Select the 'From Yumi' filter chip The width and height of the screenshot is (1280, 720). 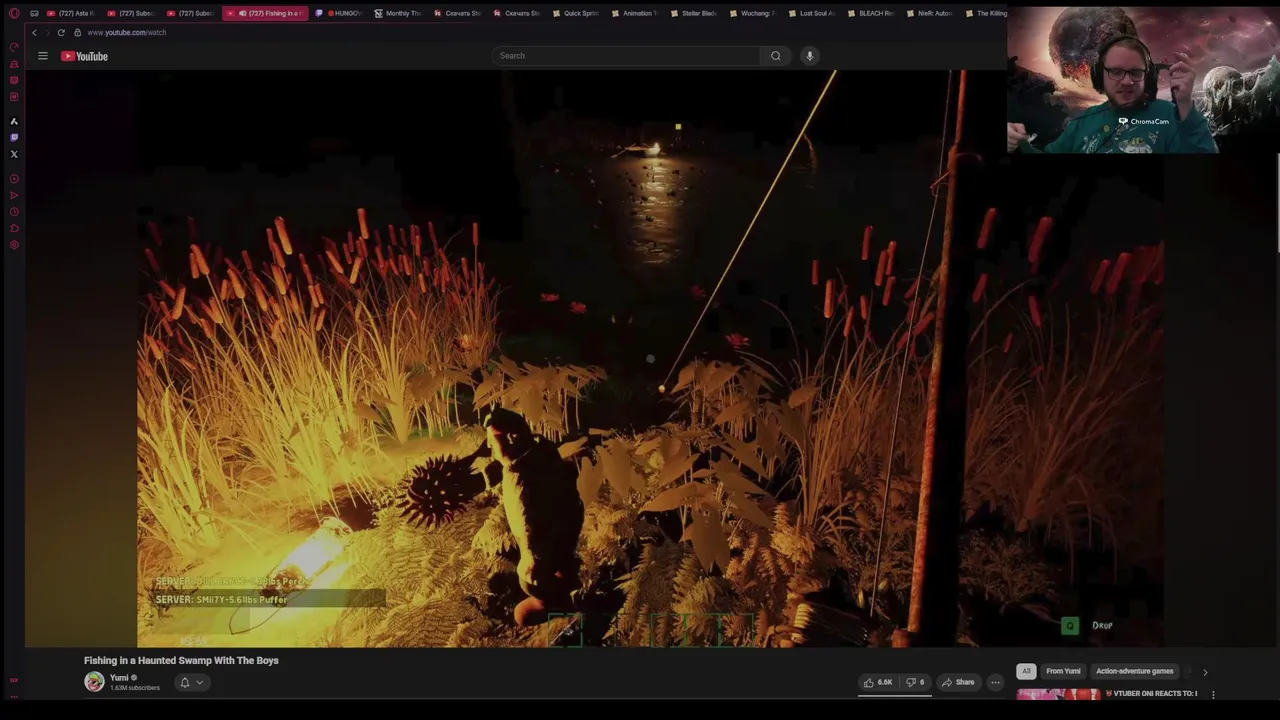pos(1063,671)
